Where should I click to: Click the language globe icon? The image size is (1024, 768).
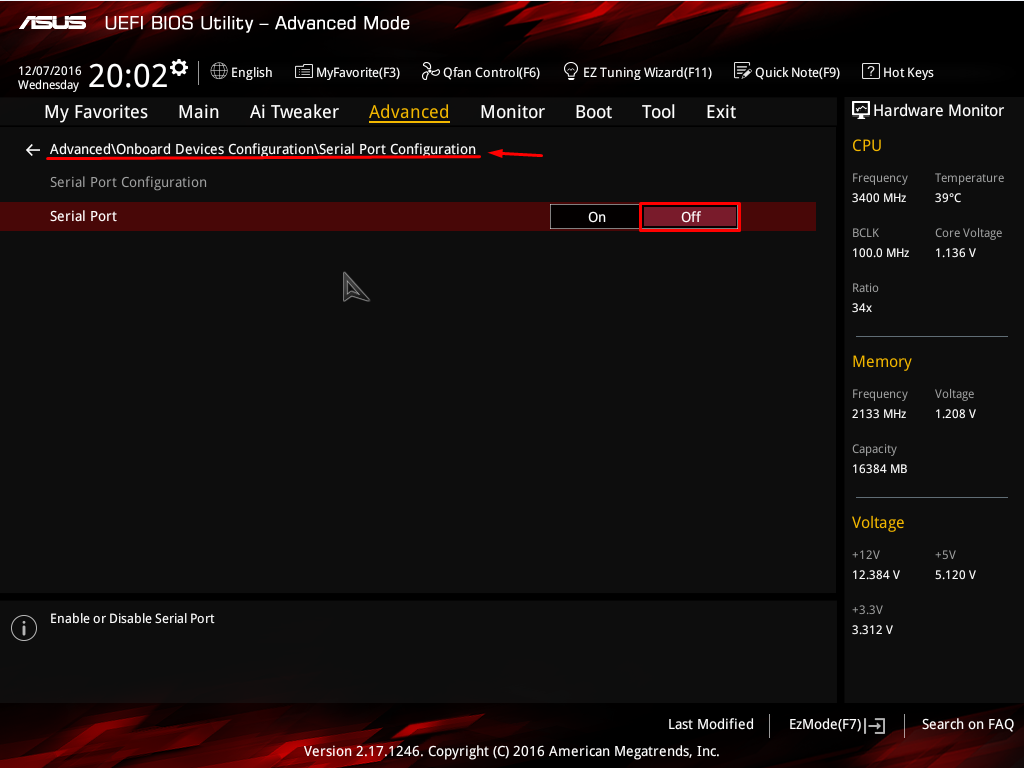[219, 71]
